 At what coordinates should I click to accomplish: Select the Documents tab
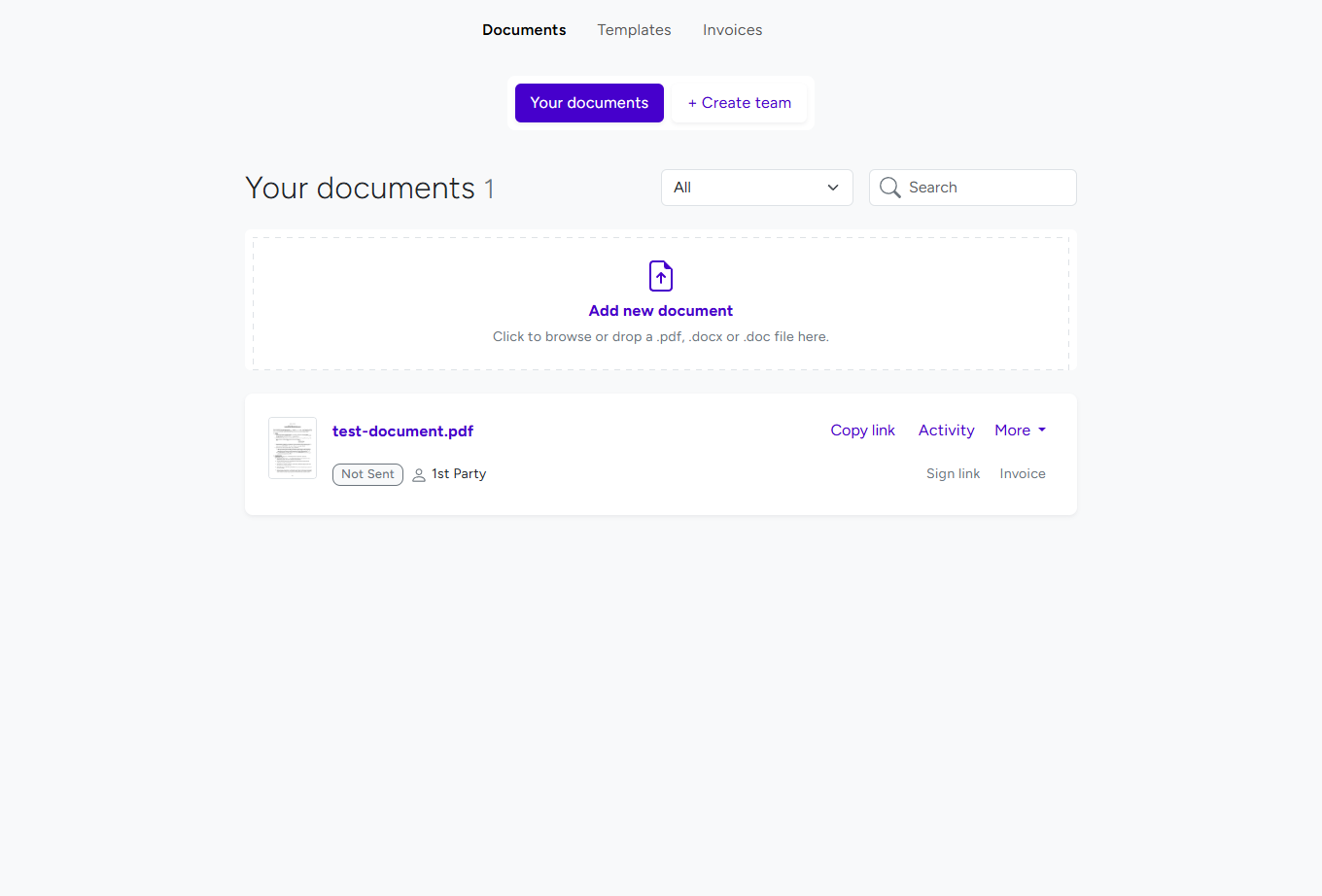click(x=524, y=30)
